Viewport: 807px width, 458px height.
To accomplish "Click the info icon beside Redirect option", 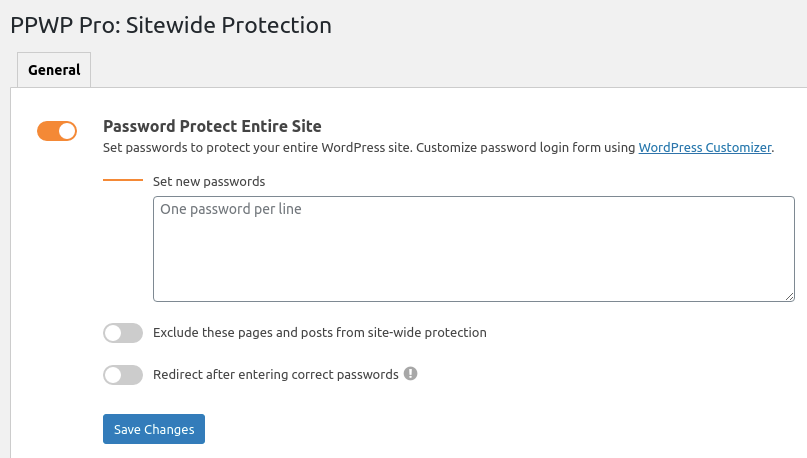I will [410, 374].
